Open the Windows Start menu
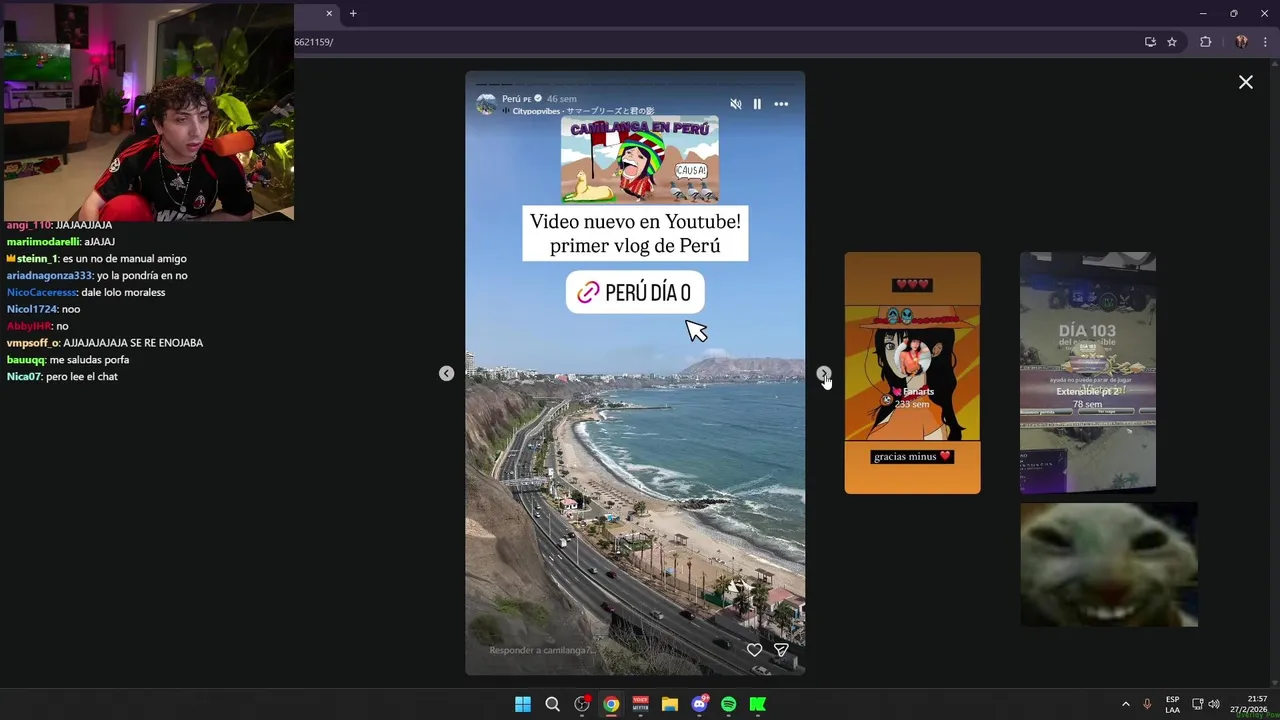The height and width of the screenshot is (720, 1280). 523,704
